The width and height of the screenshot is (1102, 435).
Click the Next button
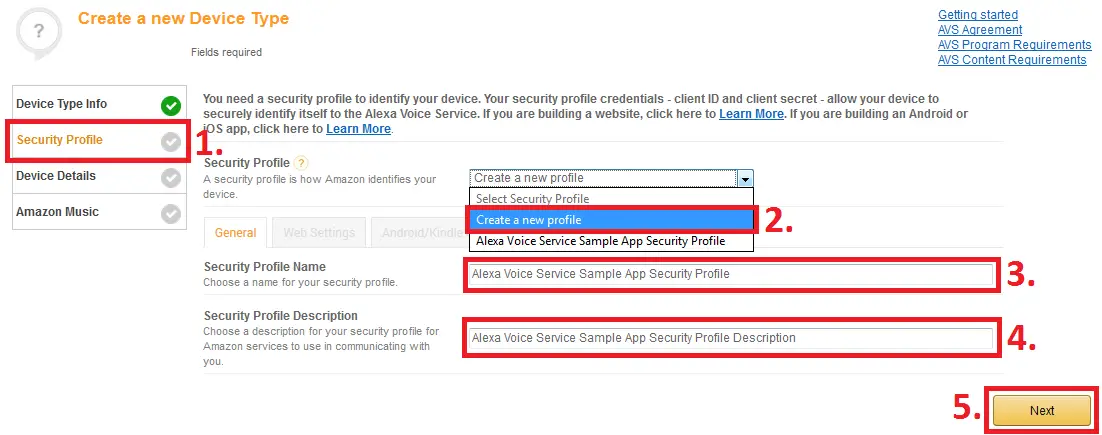click(1042, 410)
